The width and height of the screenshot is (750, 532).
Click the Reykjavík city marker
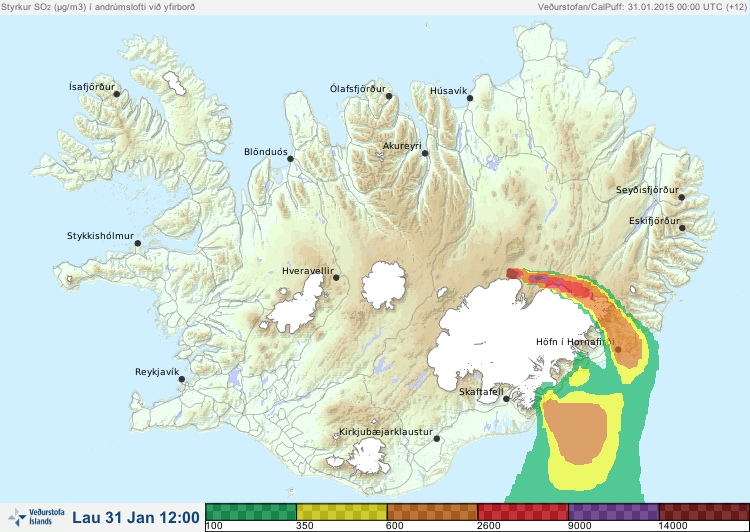tap(182, 379)
